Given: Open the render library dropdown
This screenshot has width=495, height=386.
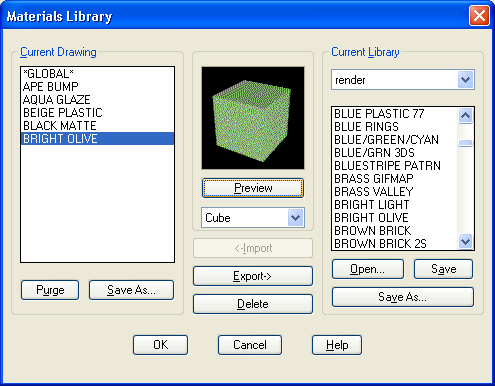Looking at the screenshot, I should pos(465,80).
